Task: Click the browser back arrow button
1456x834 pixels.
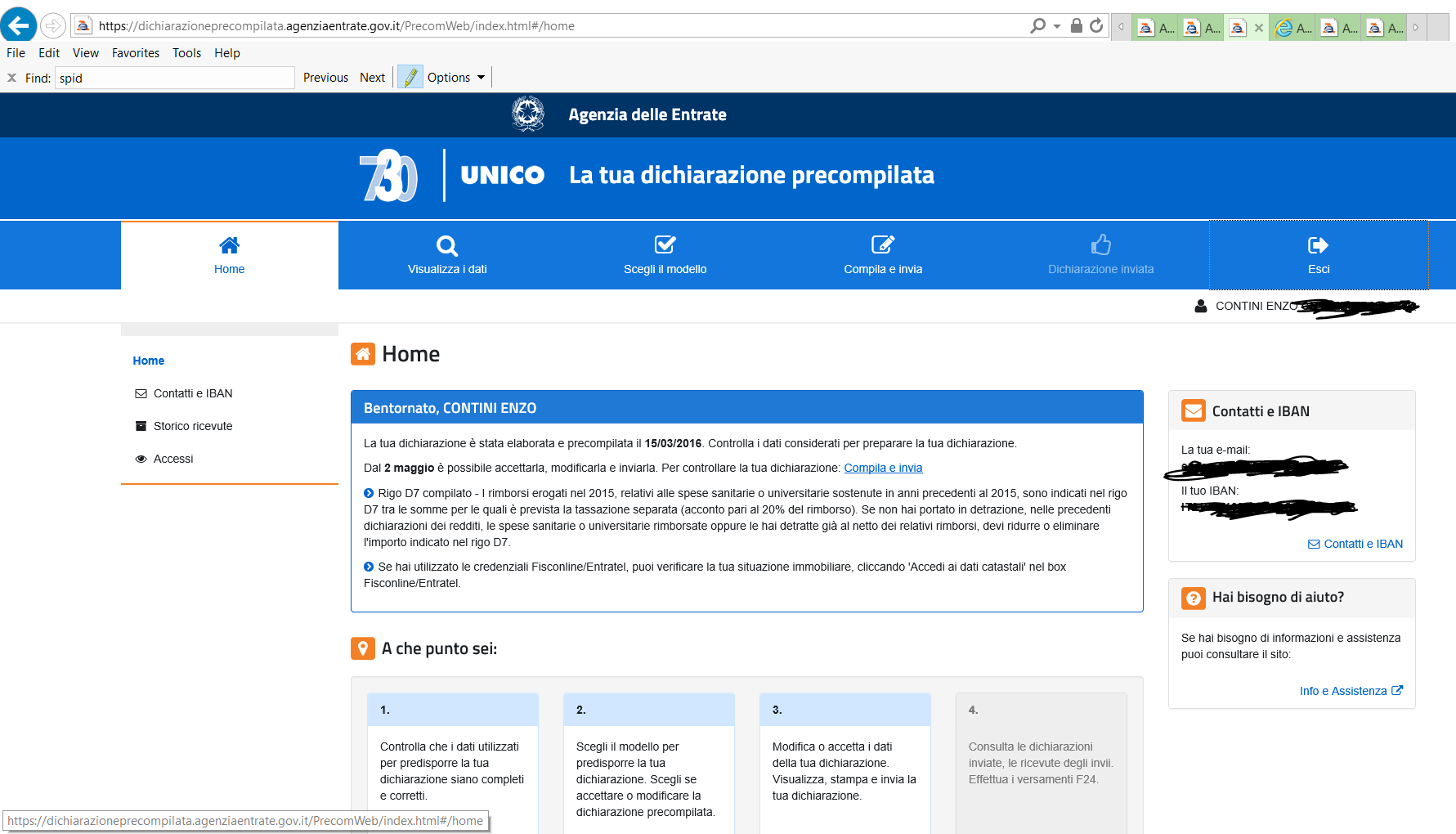Action: (18, 25)
